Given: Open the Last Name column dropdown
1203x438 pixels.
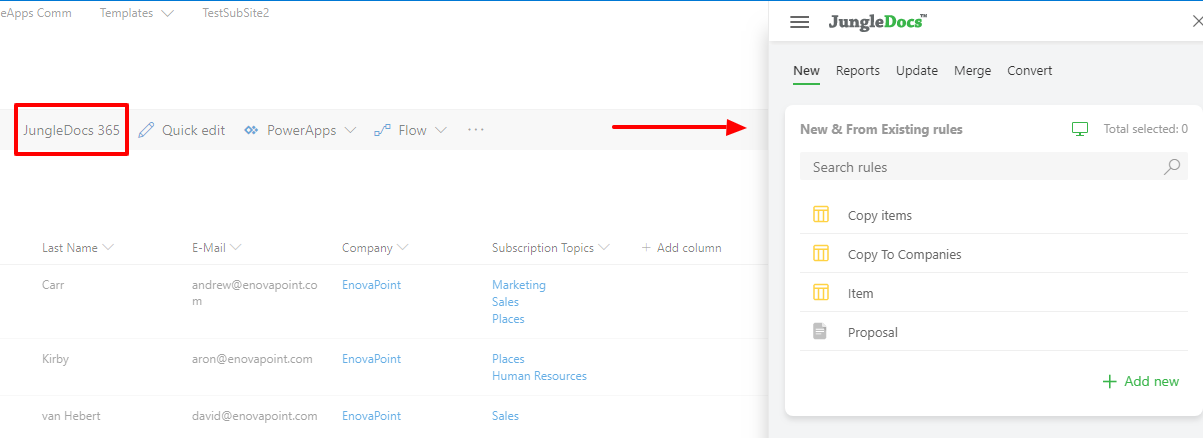Looking at the screenshot, I should pyautogui.click(x=108, y=247).
